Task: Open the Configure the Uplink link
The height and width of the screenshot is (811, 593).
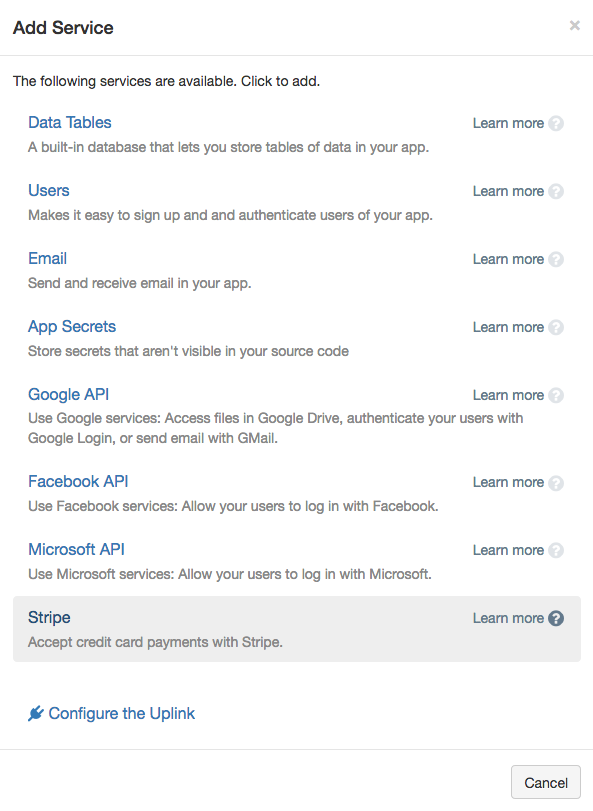Action: (121, 714)
